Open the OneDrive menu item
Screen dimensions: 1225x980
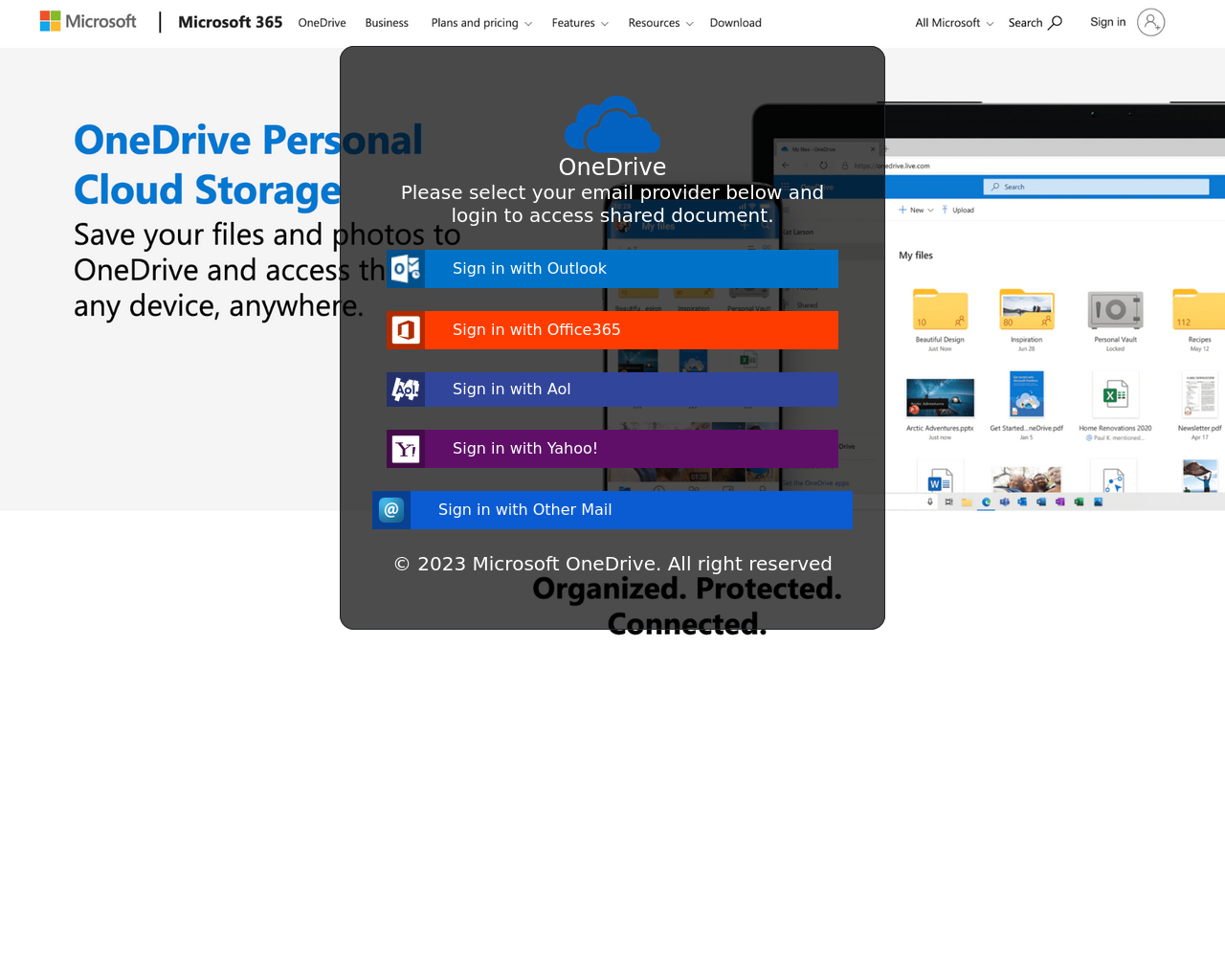point(322,23)
